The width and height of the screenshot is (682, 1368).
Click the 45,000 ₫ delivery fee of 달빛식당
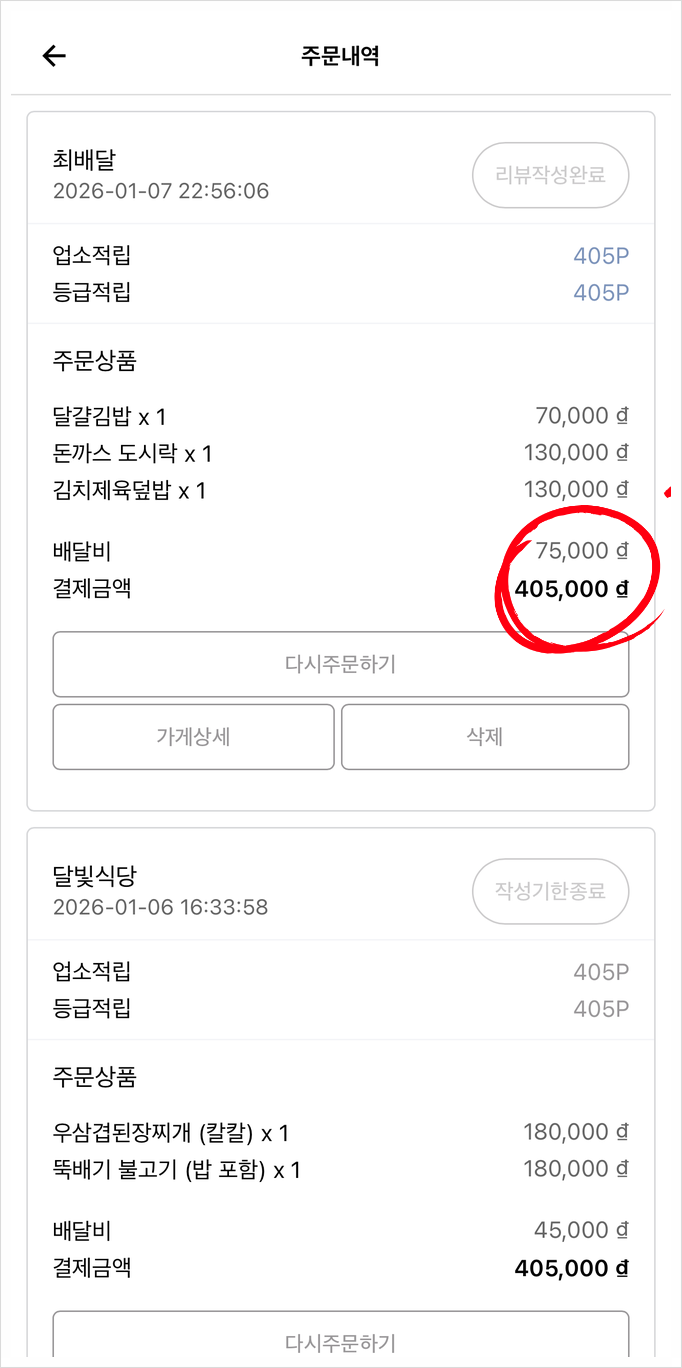coord(582,1230)
